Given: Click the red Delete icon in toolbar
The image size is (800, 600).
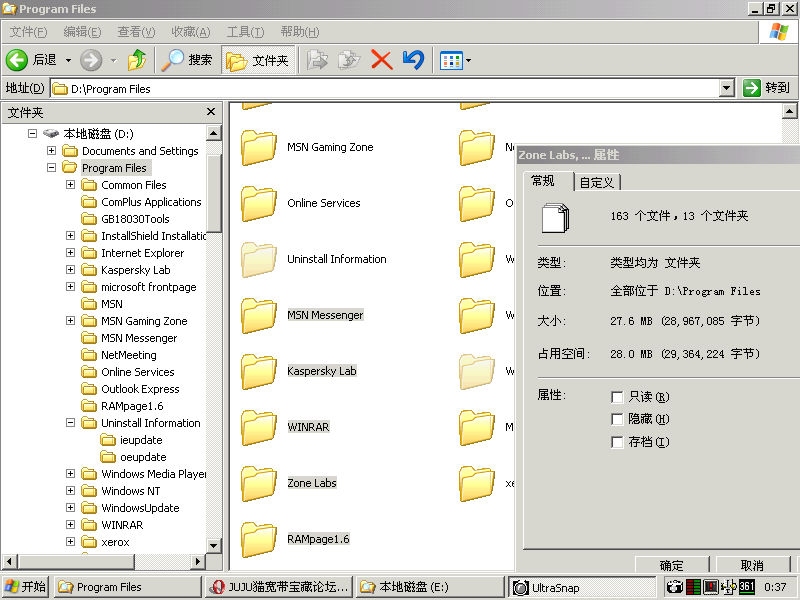Looking at the screenshot, I should 381,60.
